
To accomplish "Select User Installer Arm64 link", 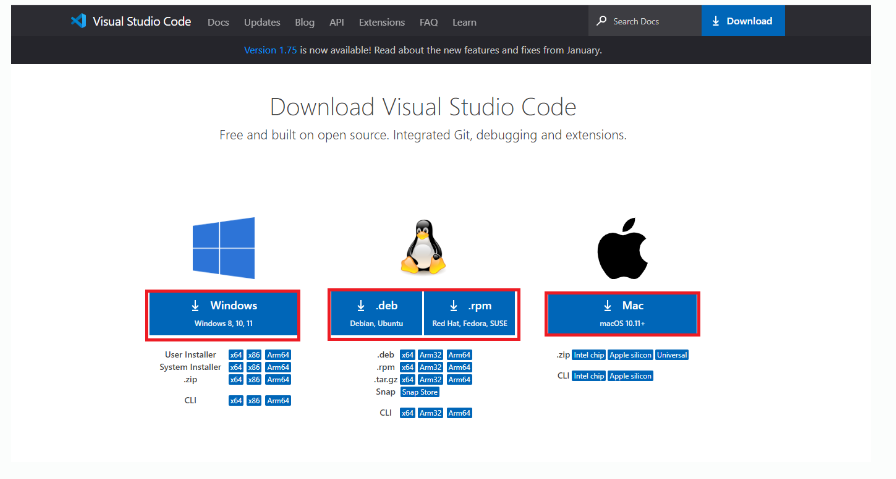I will click(x=278, y=355).
